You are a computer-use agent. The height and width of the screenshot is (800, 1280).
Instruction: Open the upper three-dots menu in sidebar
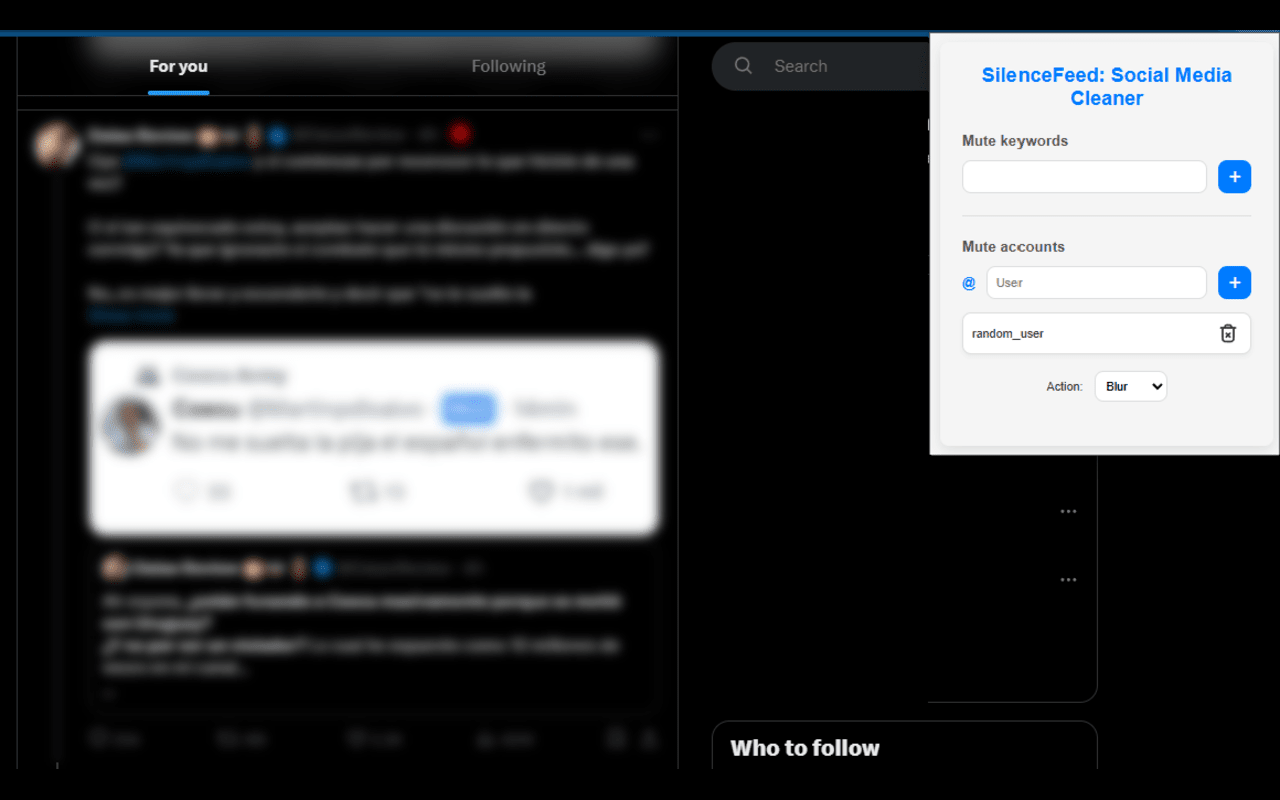[1068, 512]
